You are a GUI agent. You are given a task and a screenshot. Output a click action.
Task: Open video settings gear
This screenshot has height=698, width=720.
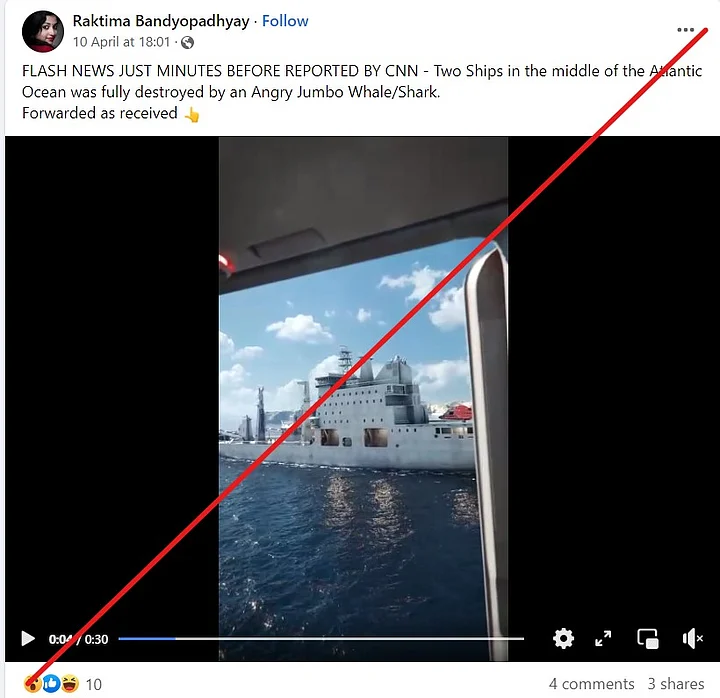coord(563,638)
